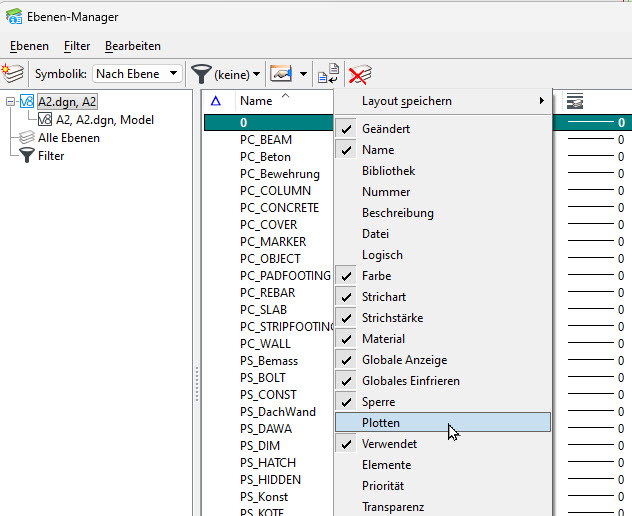632x516 pixels.
Task: Uncheck the Farbe column option
Action: coord(376,276)
